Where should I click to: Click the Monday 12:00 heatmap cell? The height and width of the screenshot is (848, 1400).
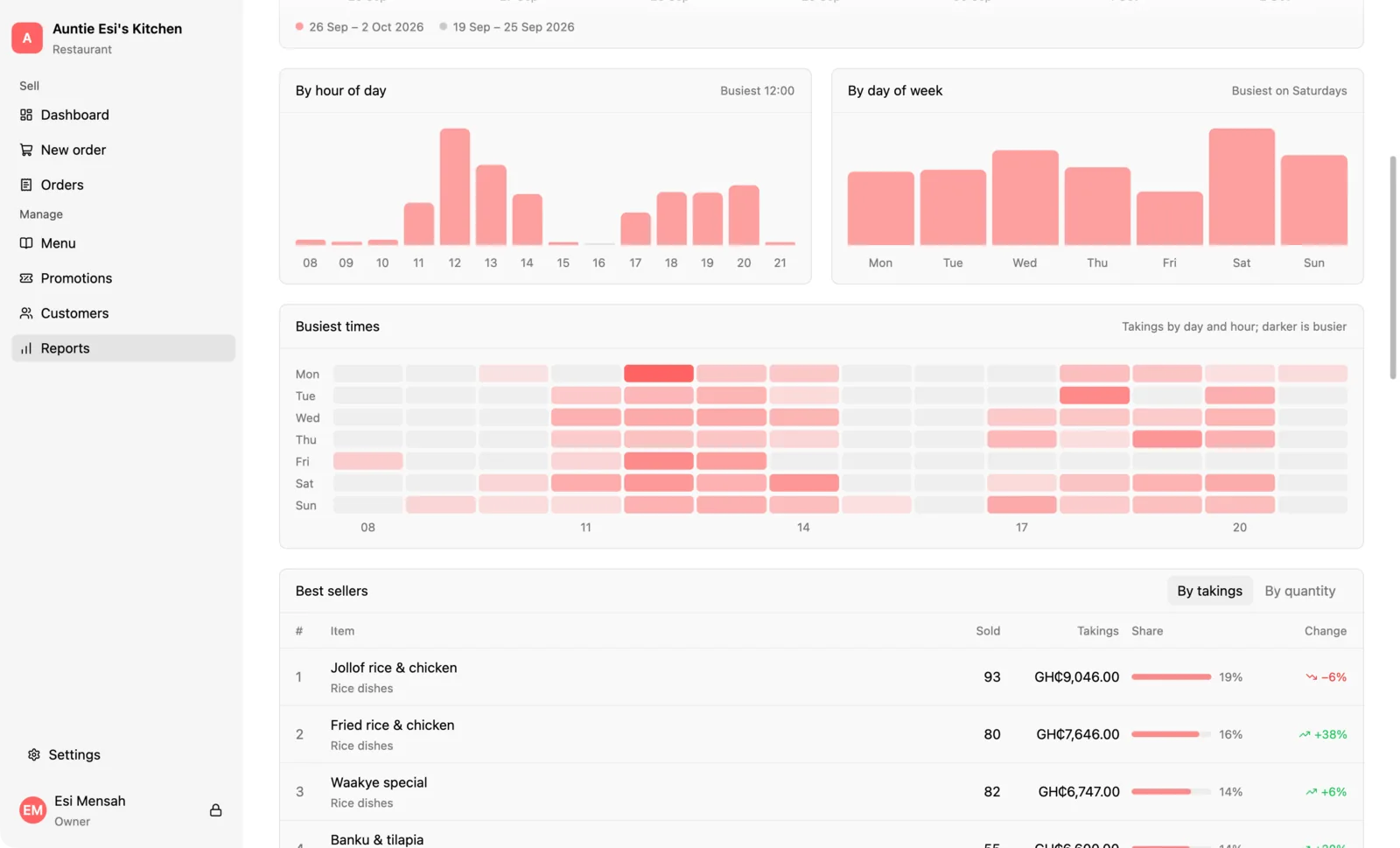pyautogui.click(x=658, y=374)
